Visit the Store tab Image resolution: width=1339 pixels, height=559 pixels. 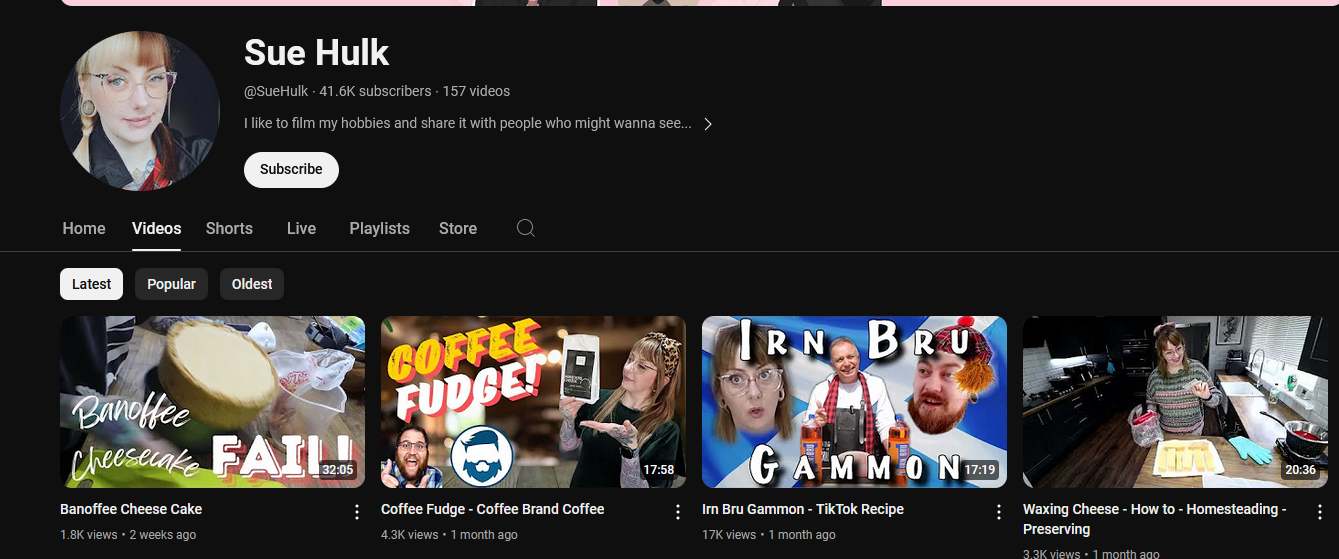458,228
